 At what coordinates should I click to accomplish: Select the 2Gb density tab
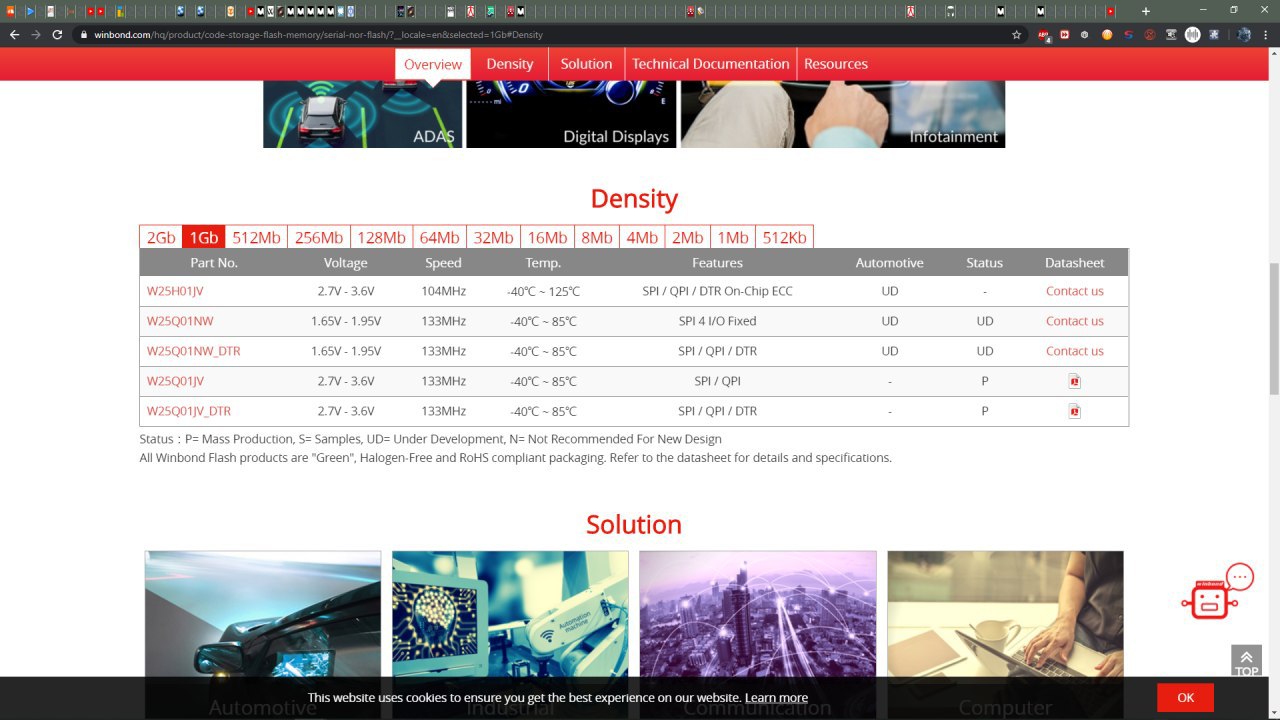click(161, 237)
